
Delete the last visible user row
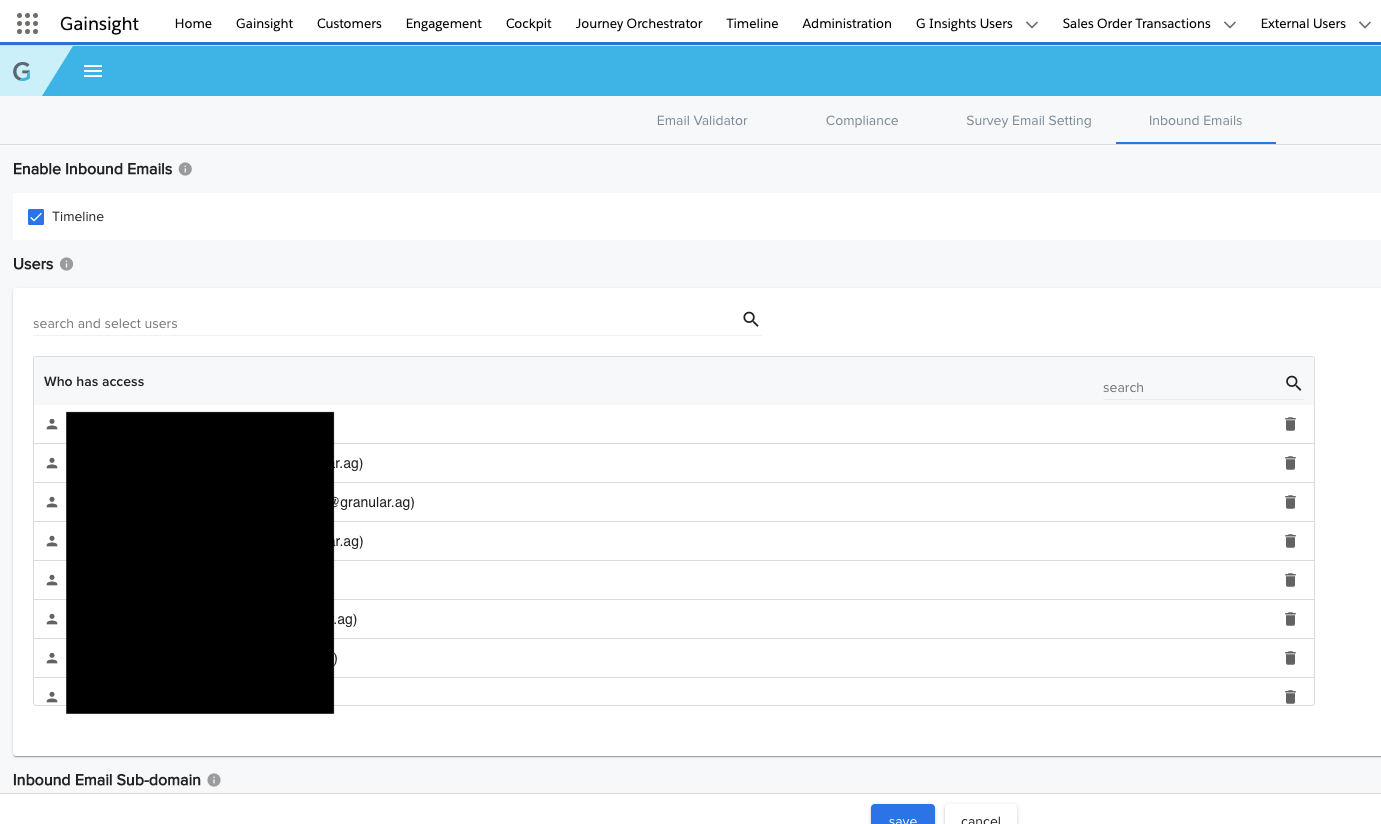click(1290, 697)
